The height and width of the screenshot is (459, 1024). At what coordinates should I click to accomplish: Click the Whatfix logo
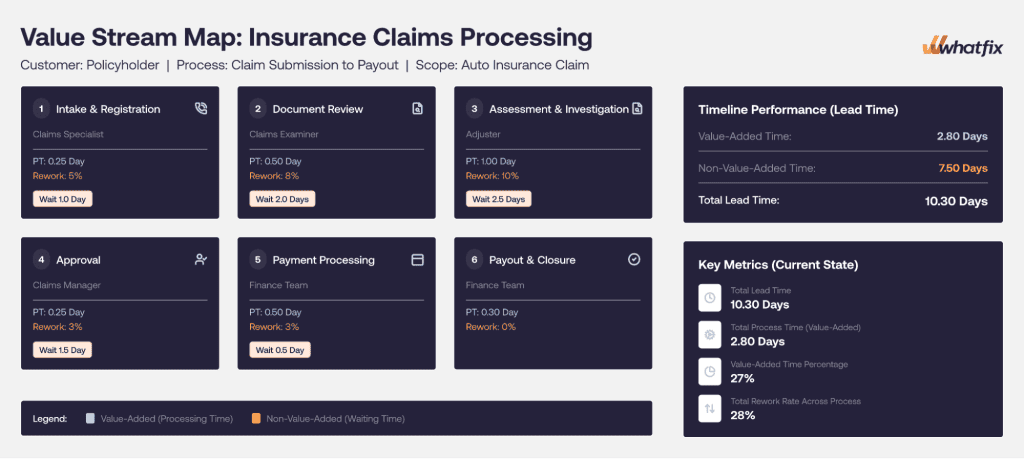coord(961,47)
